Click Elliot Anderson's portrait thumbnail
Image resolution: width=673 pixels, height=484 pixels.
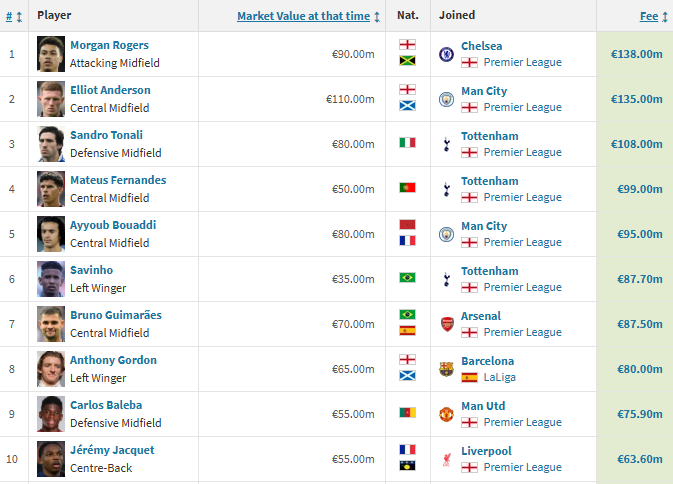pos(51,99)
